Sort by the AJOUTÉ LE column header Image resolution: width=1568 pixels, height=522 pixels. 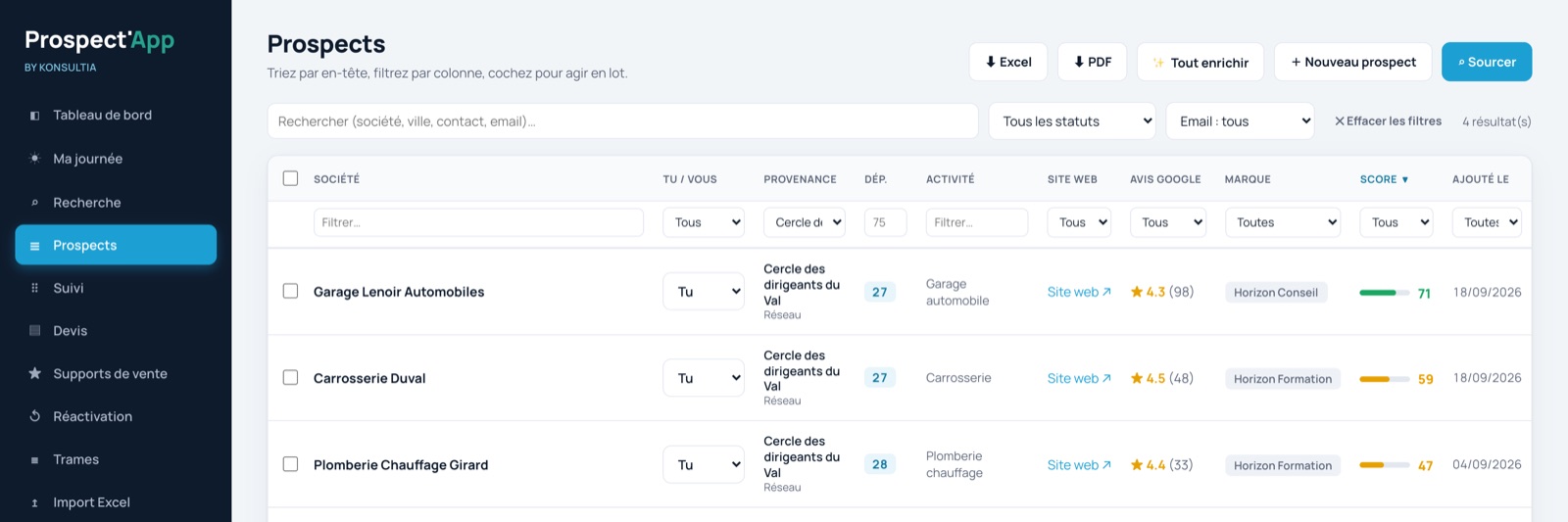click(x=1480, y=179)
